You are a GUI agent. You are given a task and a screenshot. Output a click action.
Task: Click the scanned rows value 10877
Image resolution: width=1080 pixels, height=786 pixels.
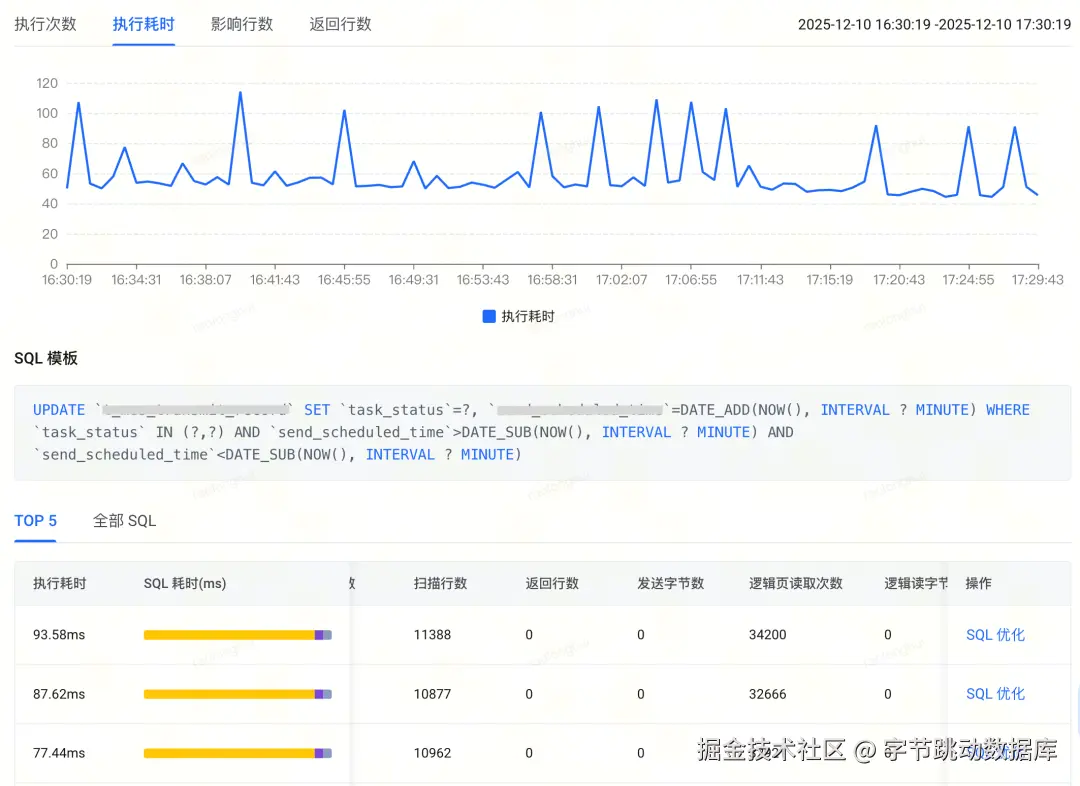(x=432, y=694)
